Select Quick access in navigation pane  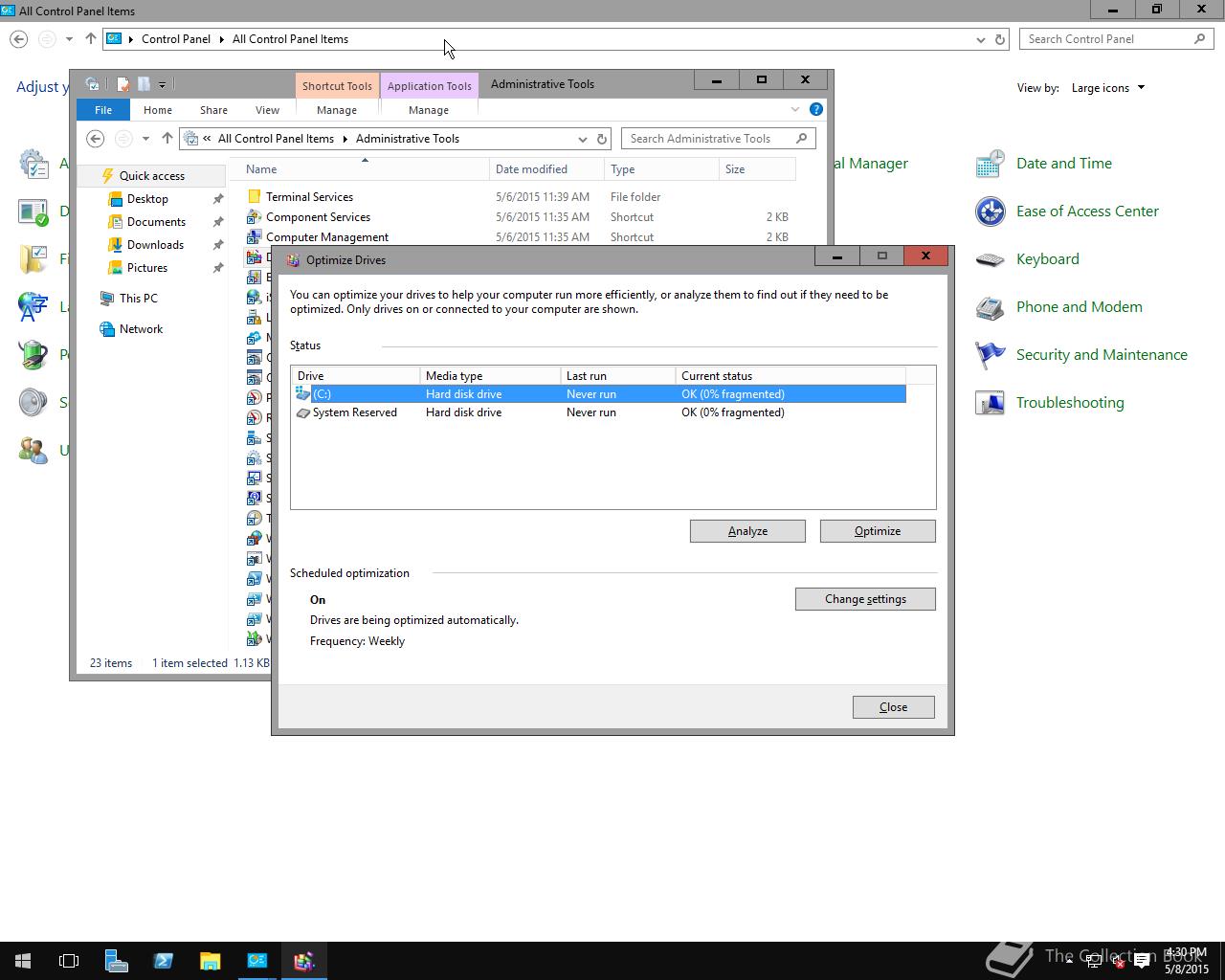(151, 176)
